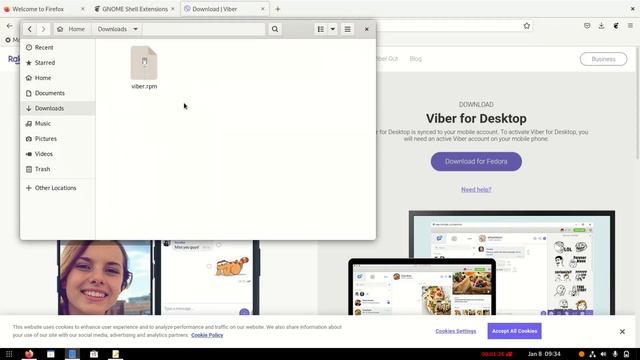
Task: Bookmark this page with the star
Action: point(527,26)
